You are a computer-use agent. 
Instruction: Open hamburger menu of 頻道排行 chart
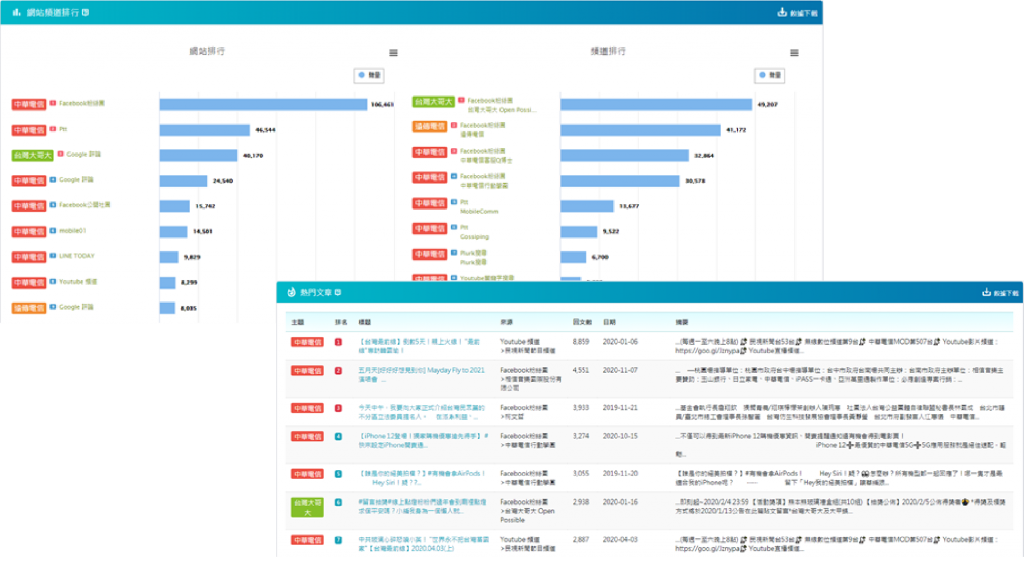(x=794, y=53)
